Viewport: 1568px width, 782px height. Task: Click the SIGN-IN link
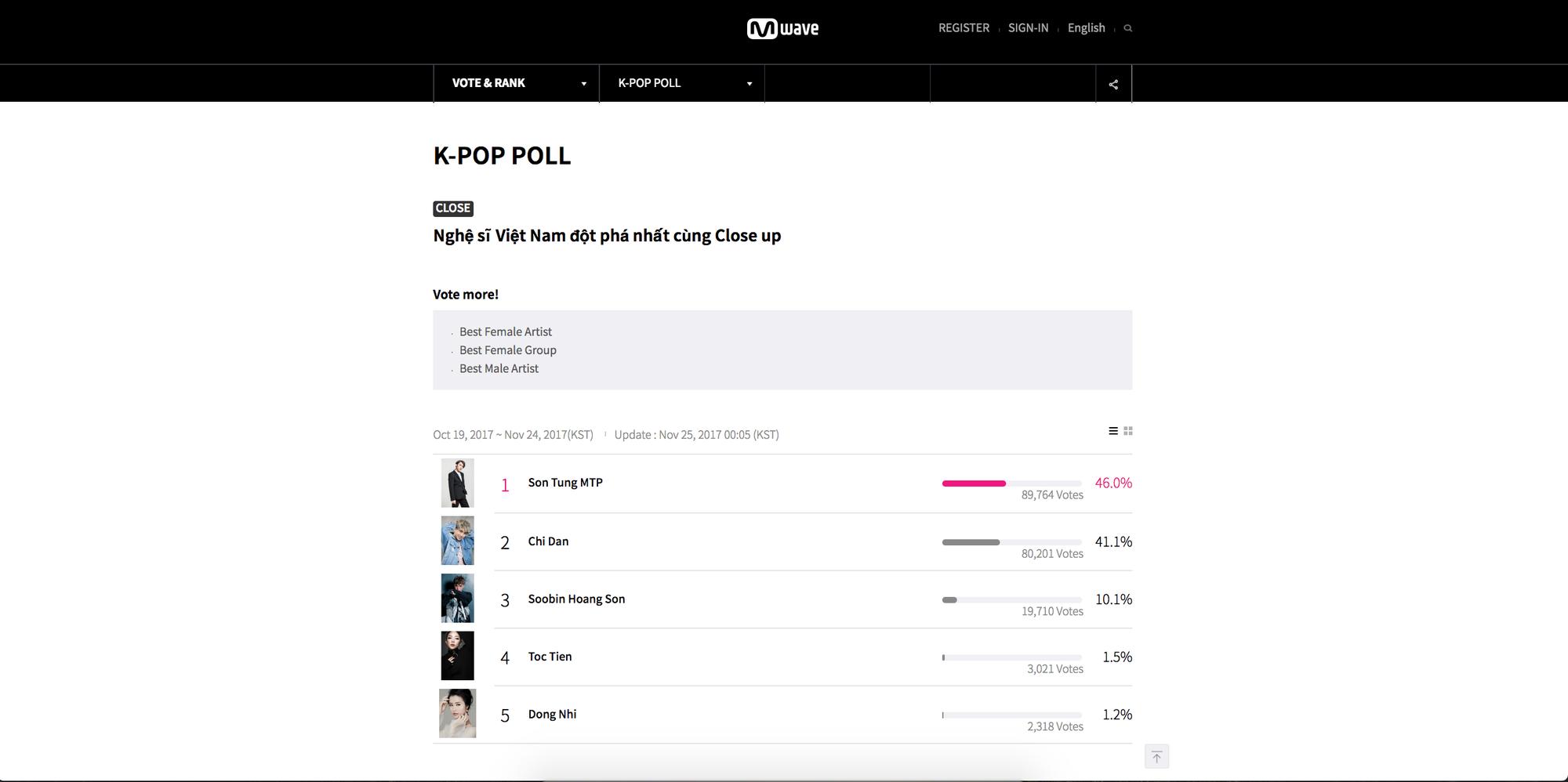1028,28
